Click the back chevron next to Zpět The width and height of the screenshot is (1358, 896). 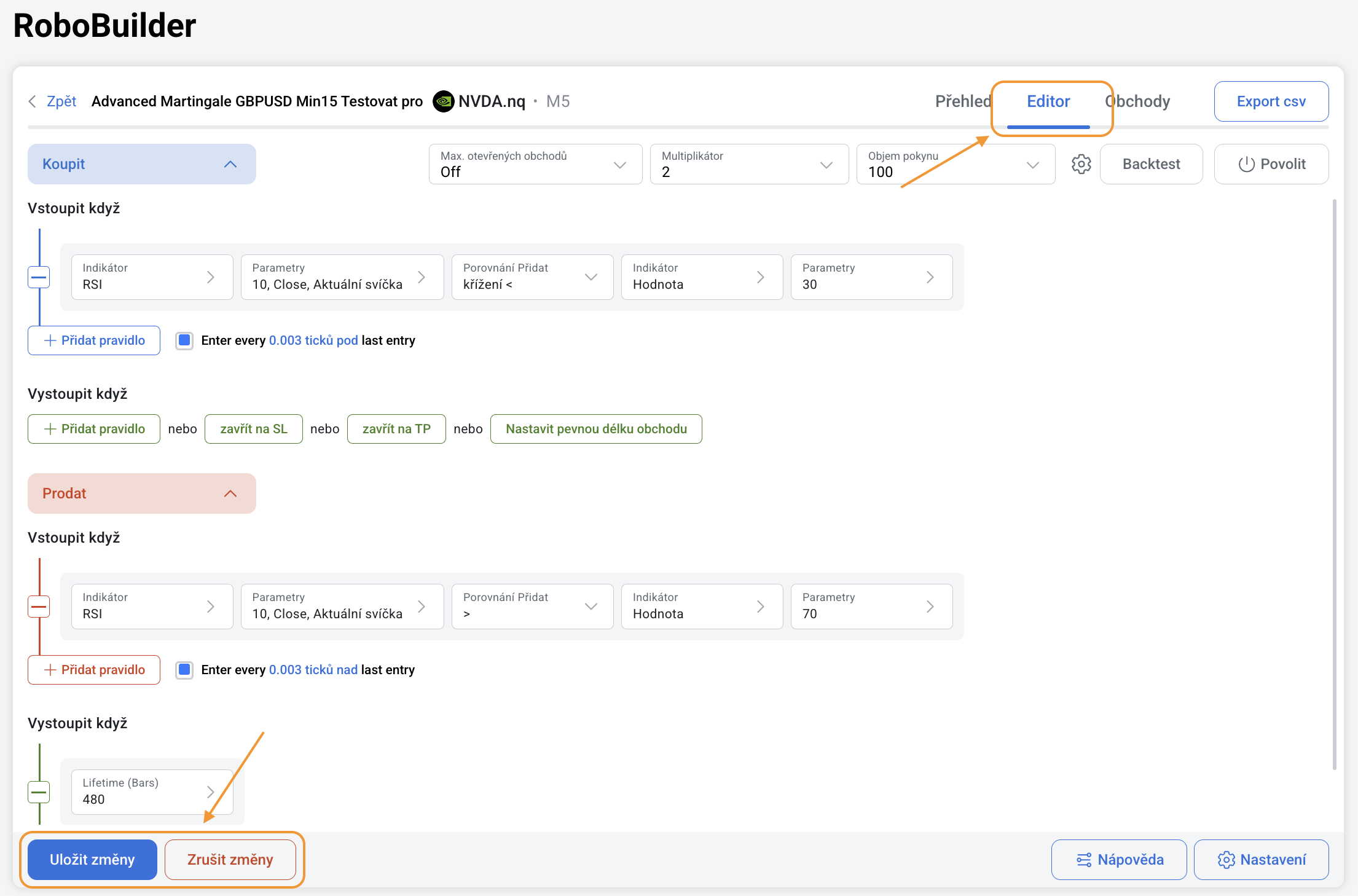(x=33, y=101)
